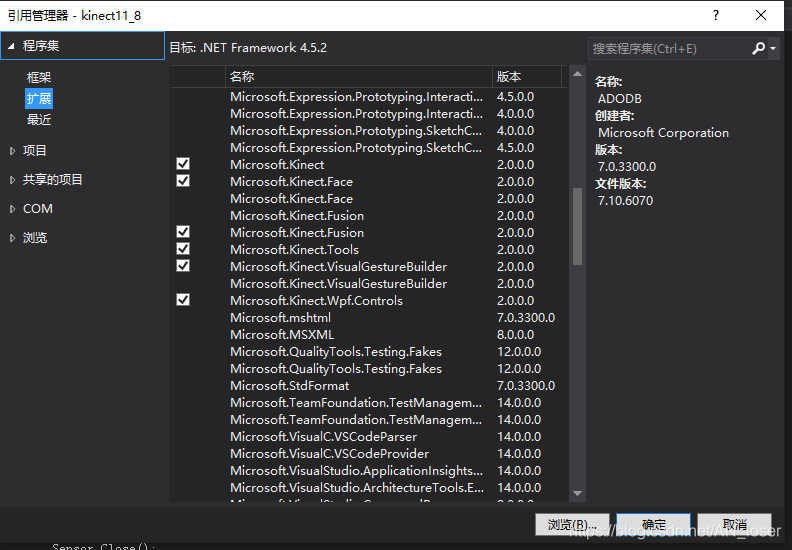Select the unchecked Microsoft.Kinect.Face row
This screenshot has width=792, height=550.
[x=369, y=198]
